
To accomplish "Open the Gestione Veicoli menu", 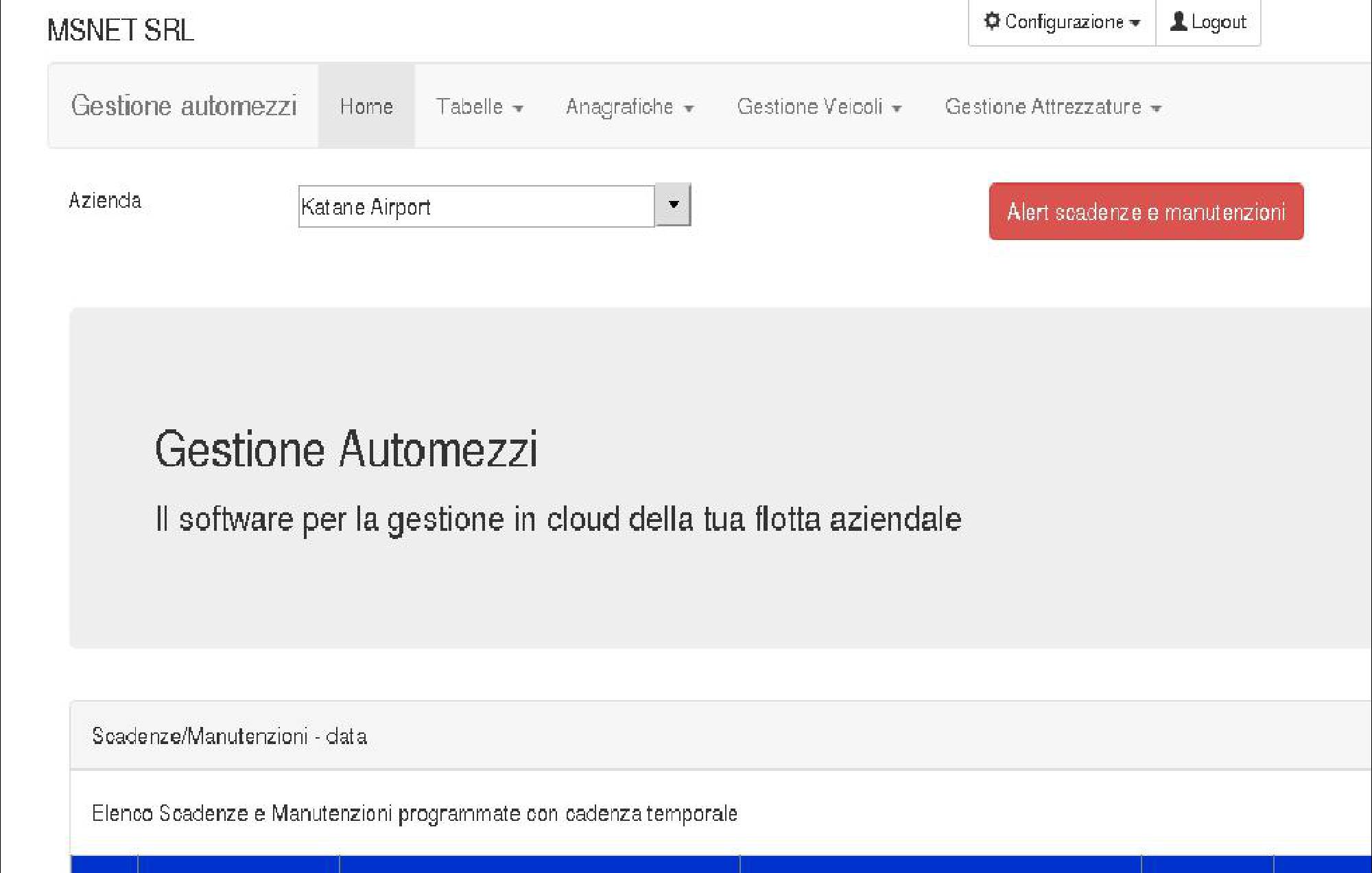I will point(819,106).
